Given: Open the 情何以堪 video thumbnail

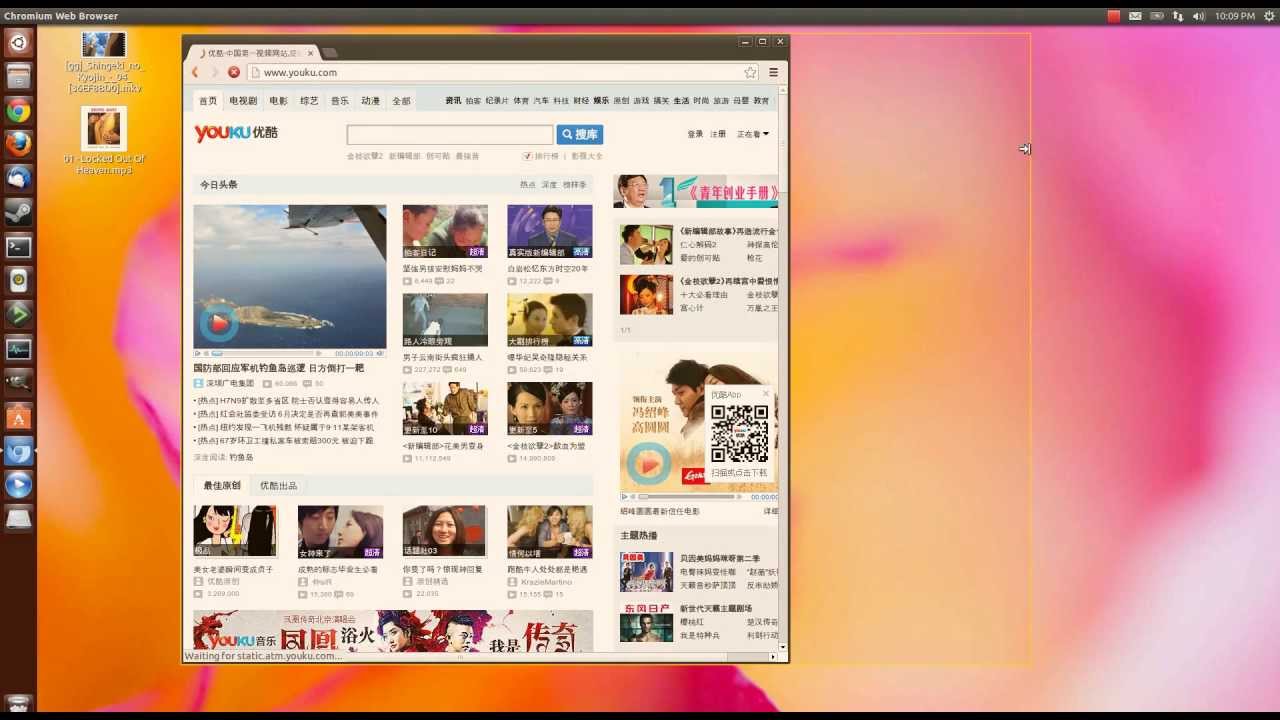Looking at the screenshot, I should click(x=549, y=531).
